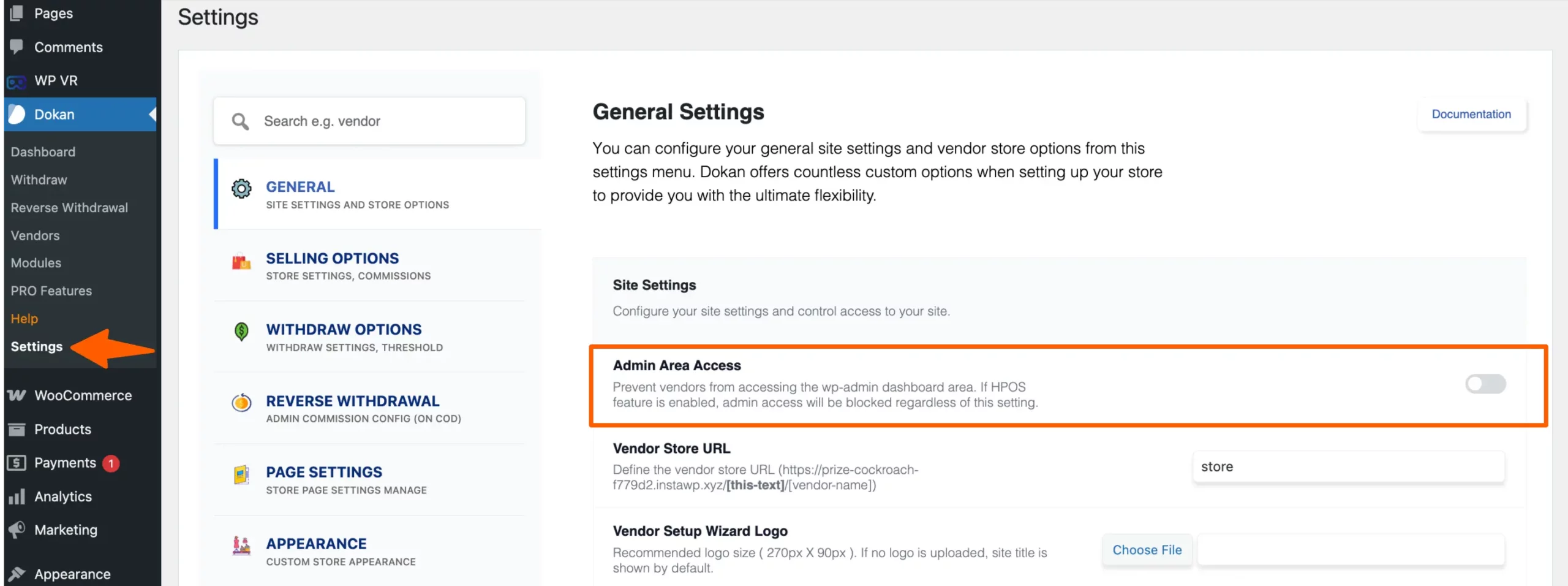Click the Analytics bar chart icon

pos(17,497)
